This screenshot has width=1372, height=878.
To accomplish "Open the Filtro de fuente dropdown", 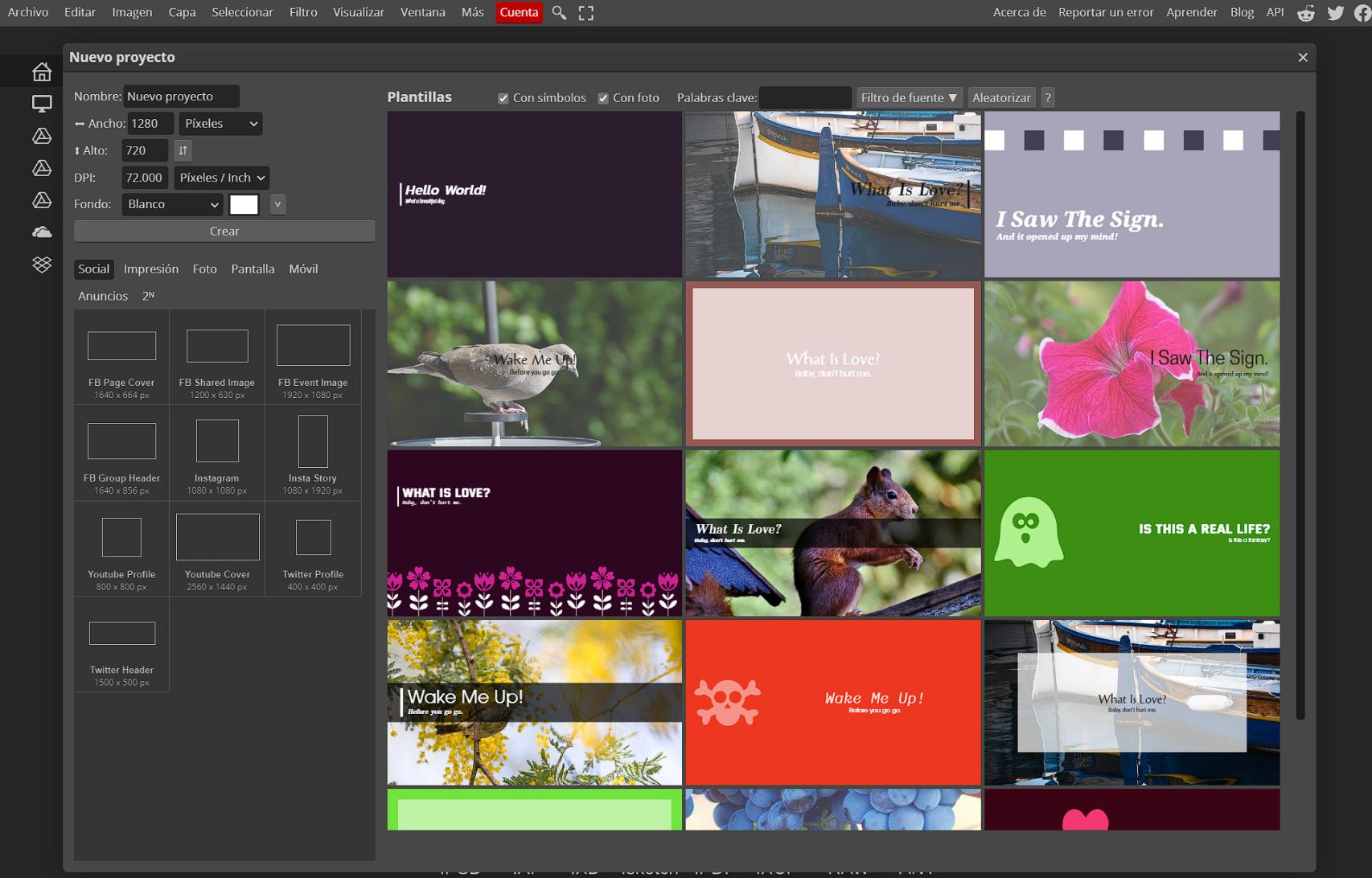I will (909, 98).
